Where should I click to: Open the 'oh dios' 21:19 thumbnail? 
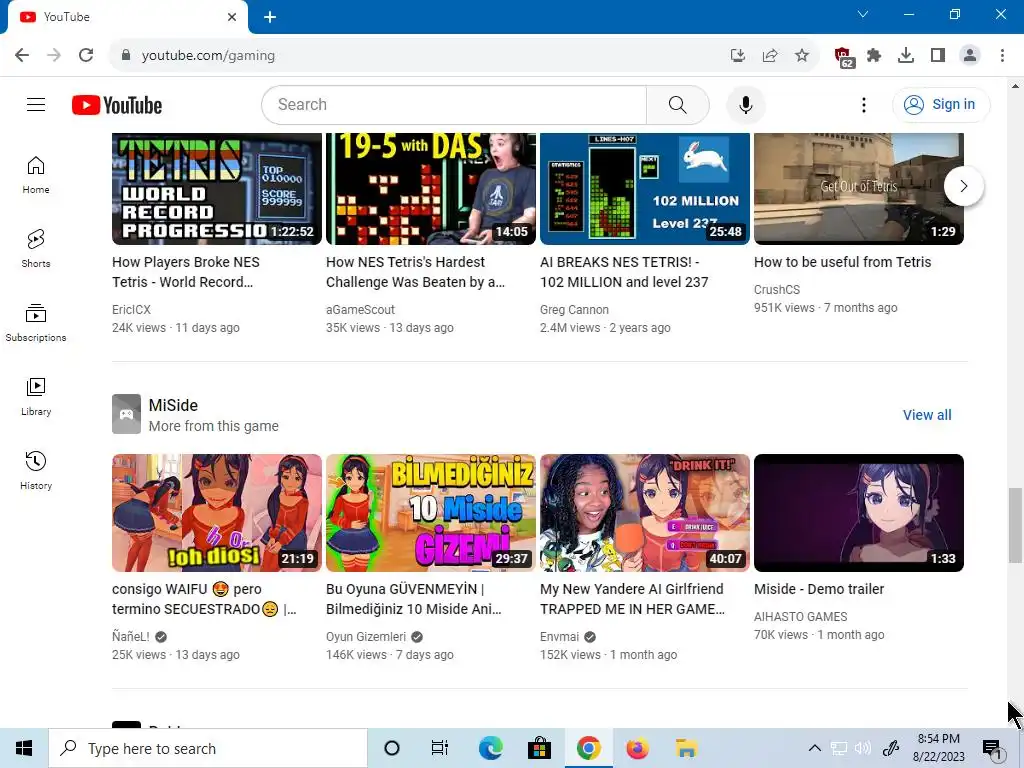(x=217, y=513)
